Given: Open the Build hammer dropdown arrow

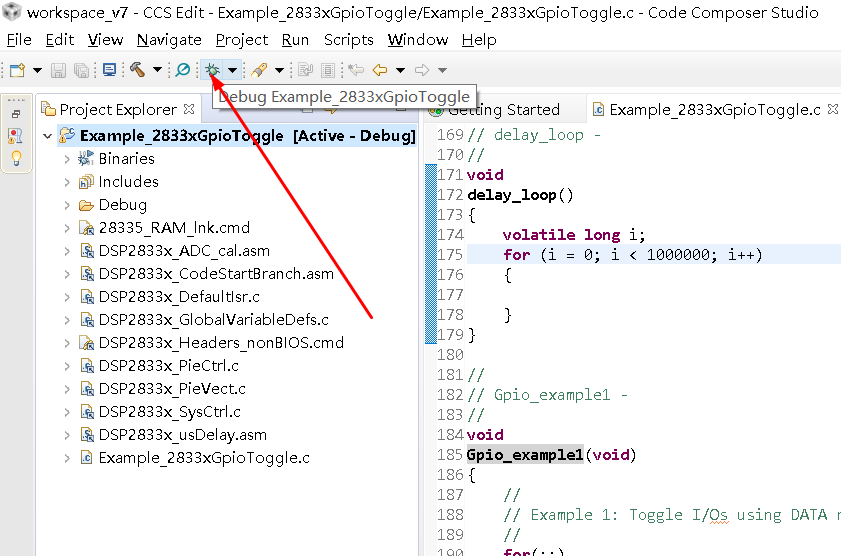Looking at the screenshot, I should pos(157,70).
